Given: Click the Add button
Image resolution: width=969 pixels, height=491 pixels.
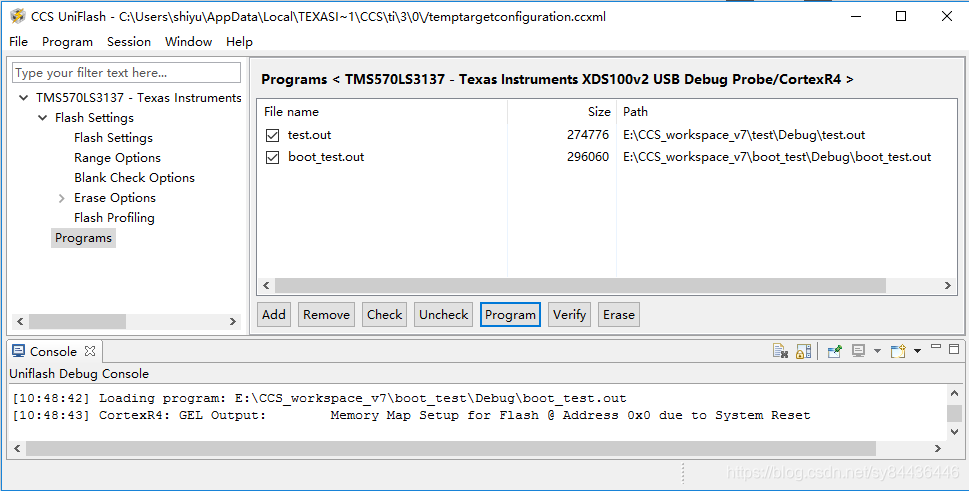Looking at the screenshot, I should pyautogui.click(x=274, y=314).
